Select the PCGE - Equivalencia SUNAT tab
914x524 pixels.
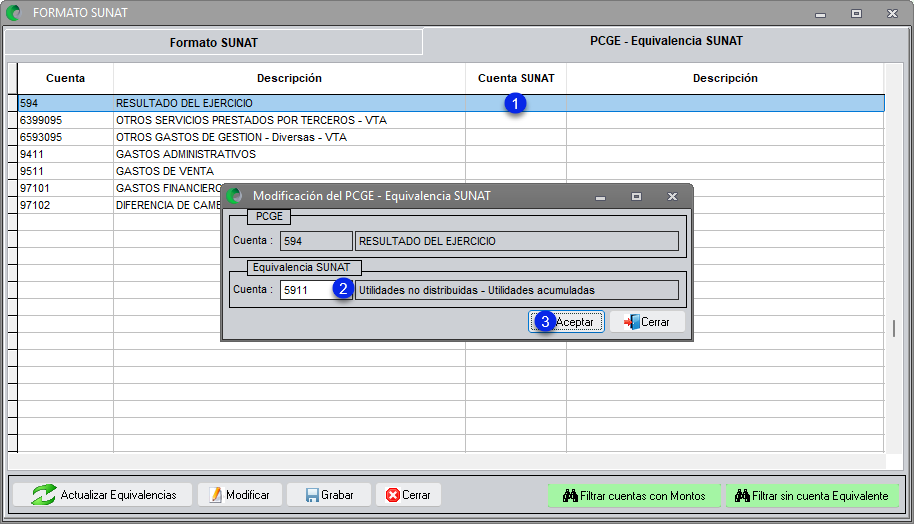(666, 41)
